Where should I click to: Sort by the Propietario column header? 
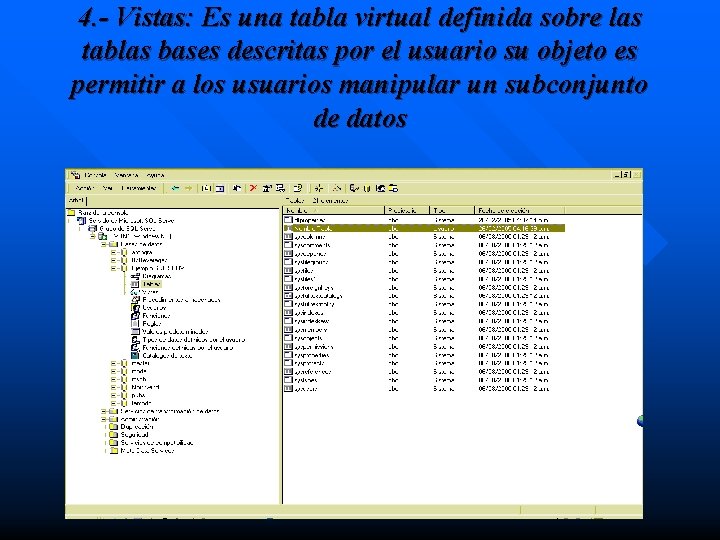tap(407, 210)
